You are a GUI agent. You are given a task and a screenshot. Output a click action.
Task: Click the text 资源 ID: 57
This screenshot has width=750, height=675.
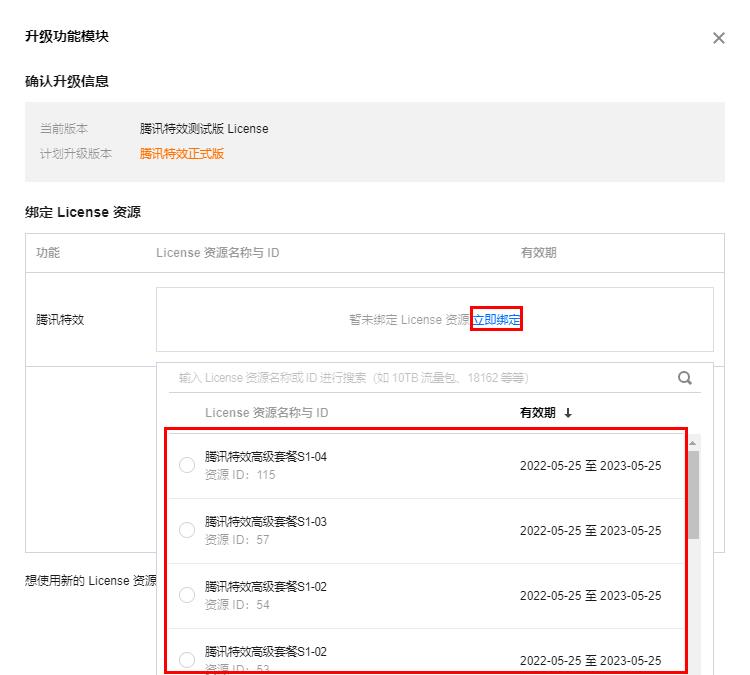click(x=237, y=540)
